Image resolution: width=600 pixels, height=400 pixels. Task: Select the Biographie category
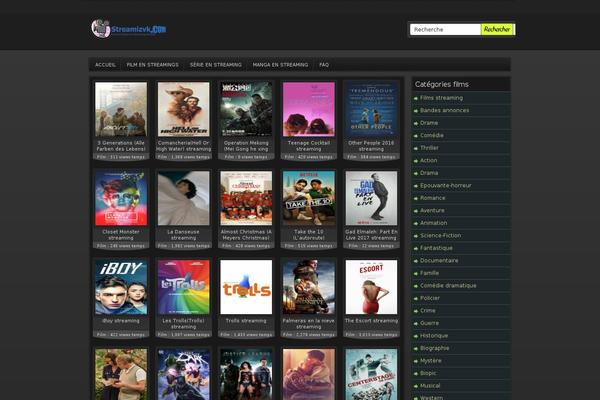[x=434, y=348]
